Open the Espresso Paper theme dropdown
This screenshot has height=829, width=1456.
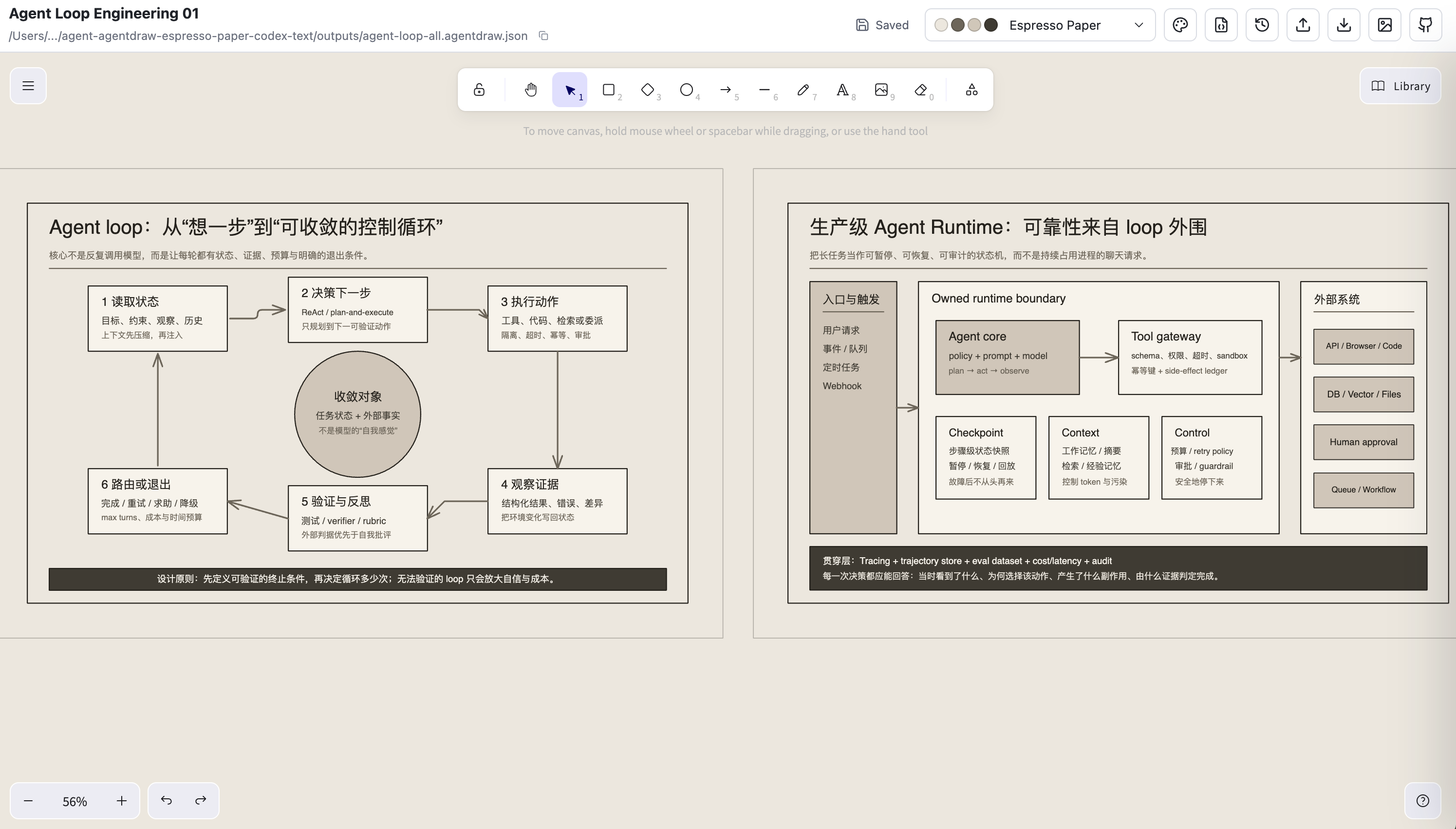pyautogui.click(x=1040, y=25)
